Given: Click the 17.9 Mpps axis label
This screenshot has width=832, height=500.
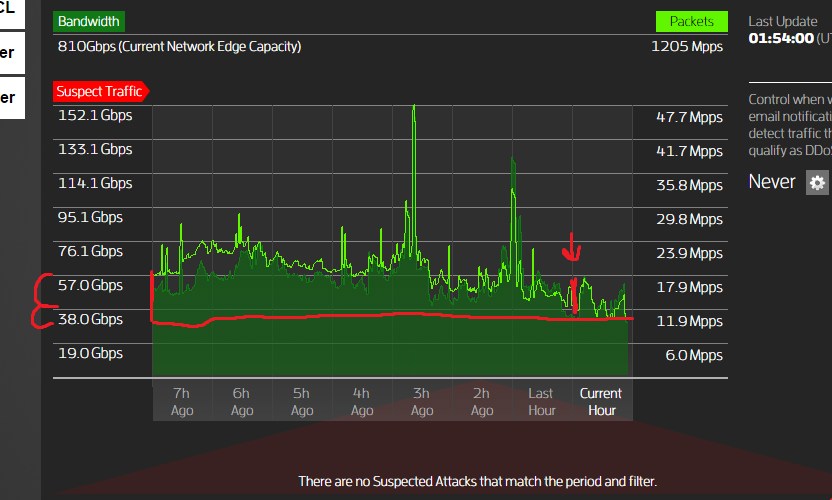Looking at the screenshot, I should click(x=689, y=287).
